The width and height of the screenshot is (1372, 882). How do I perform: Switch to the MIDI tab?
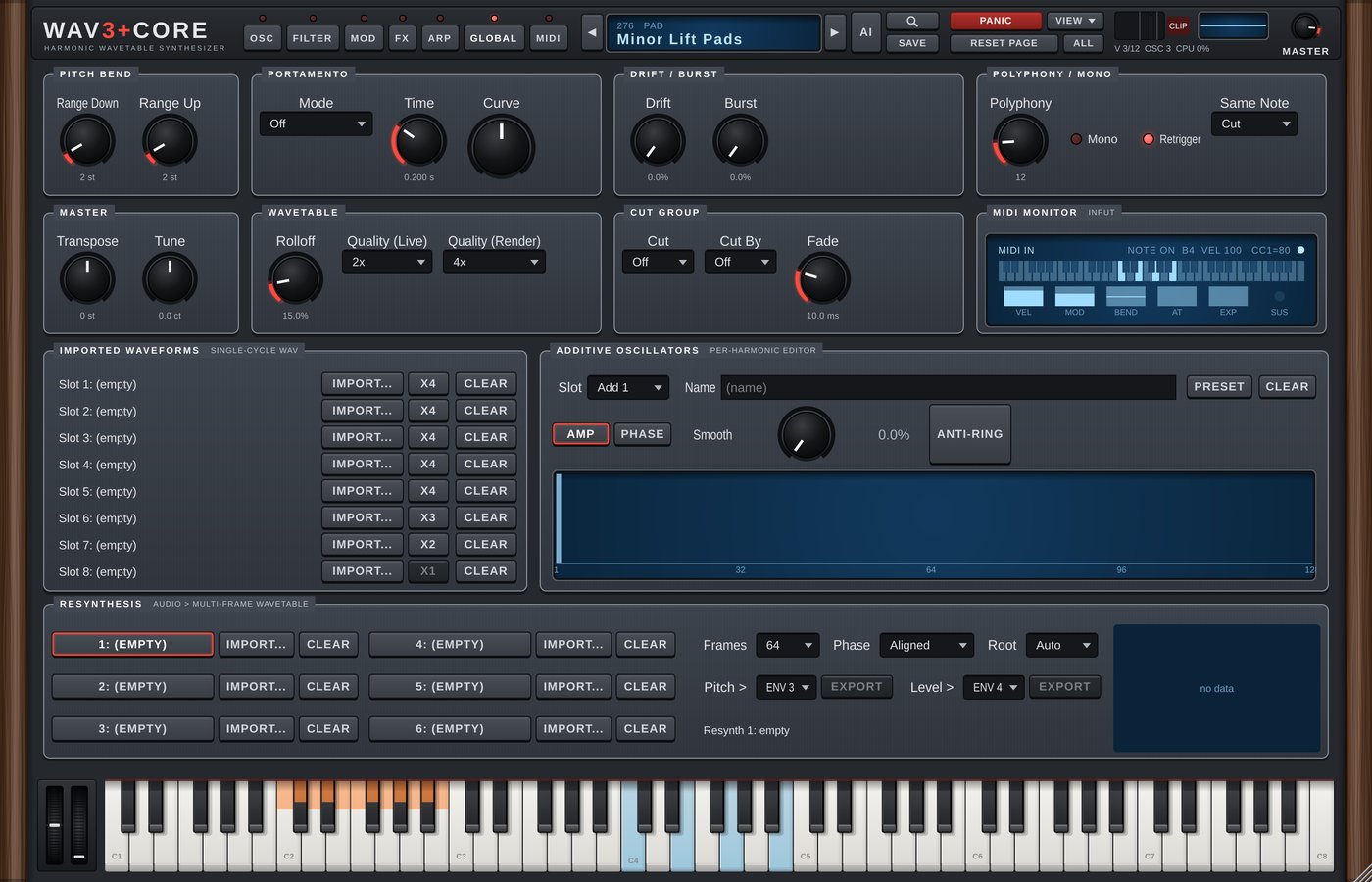click(x=548, y=38)
